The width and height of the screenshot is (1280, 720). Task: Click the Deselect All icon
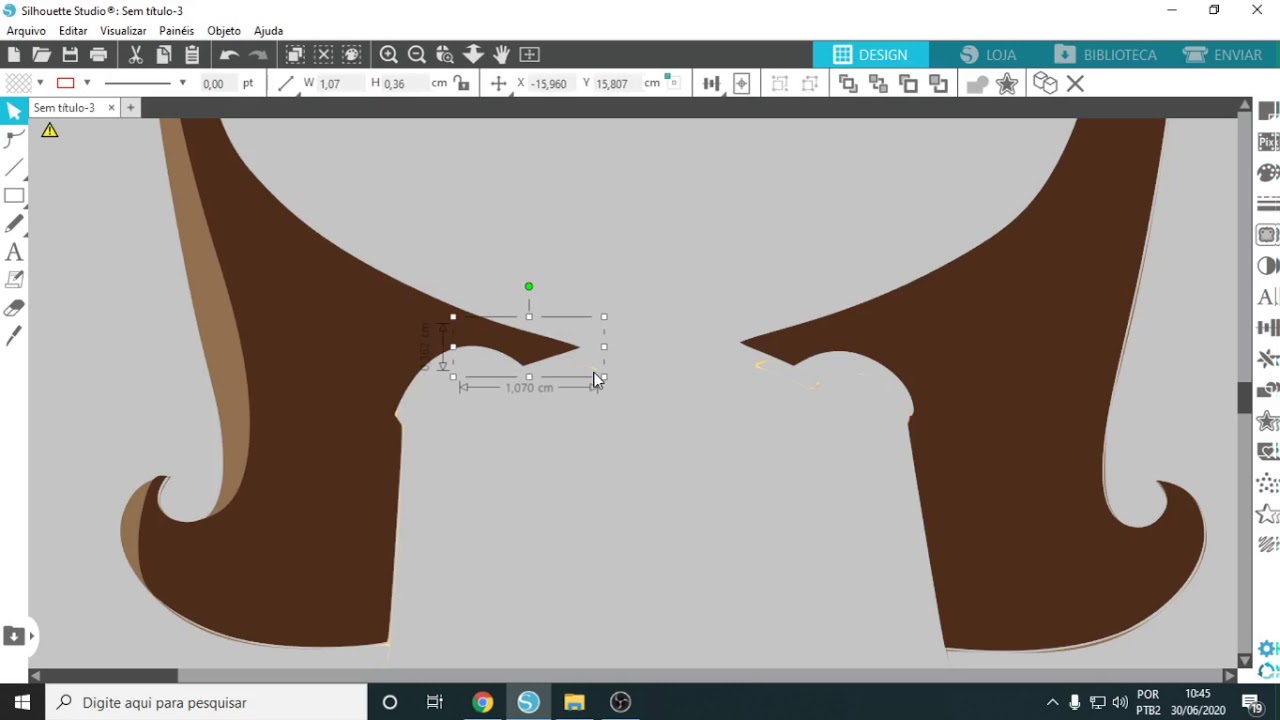tap(323, 55)
